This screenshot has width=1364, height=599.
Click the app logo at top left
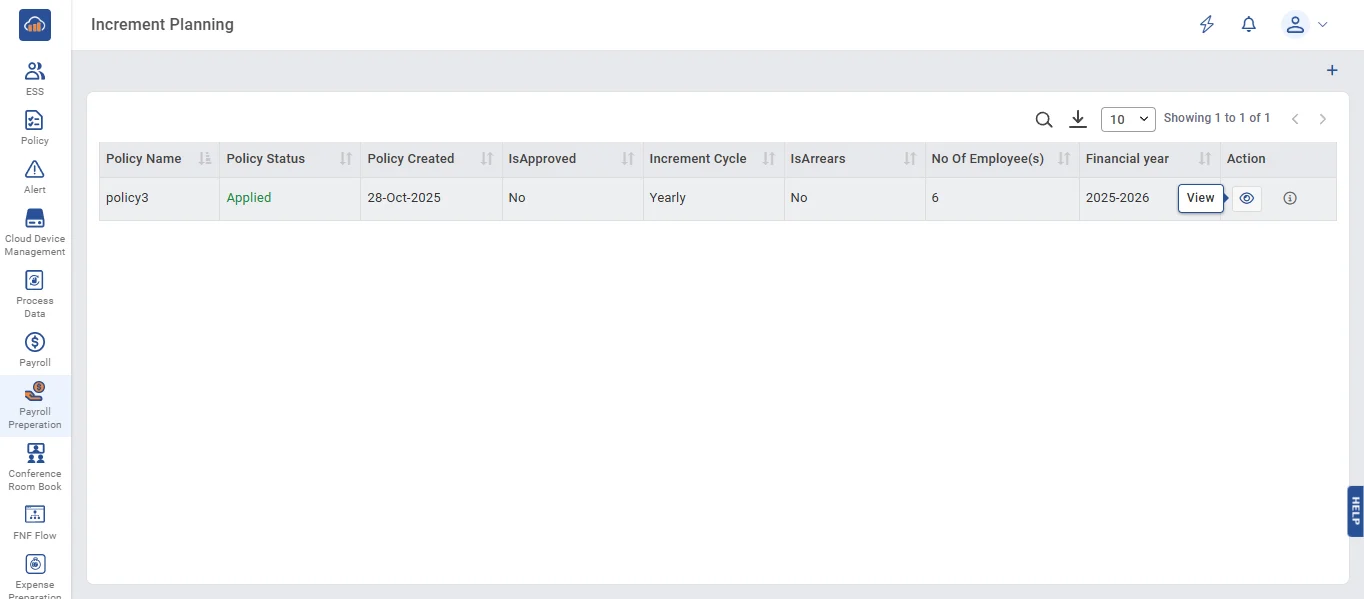[x=35, y=25]
